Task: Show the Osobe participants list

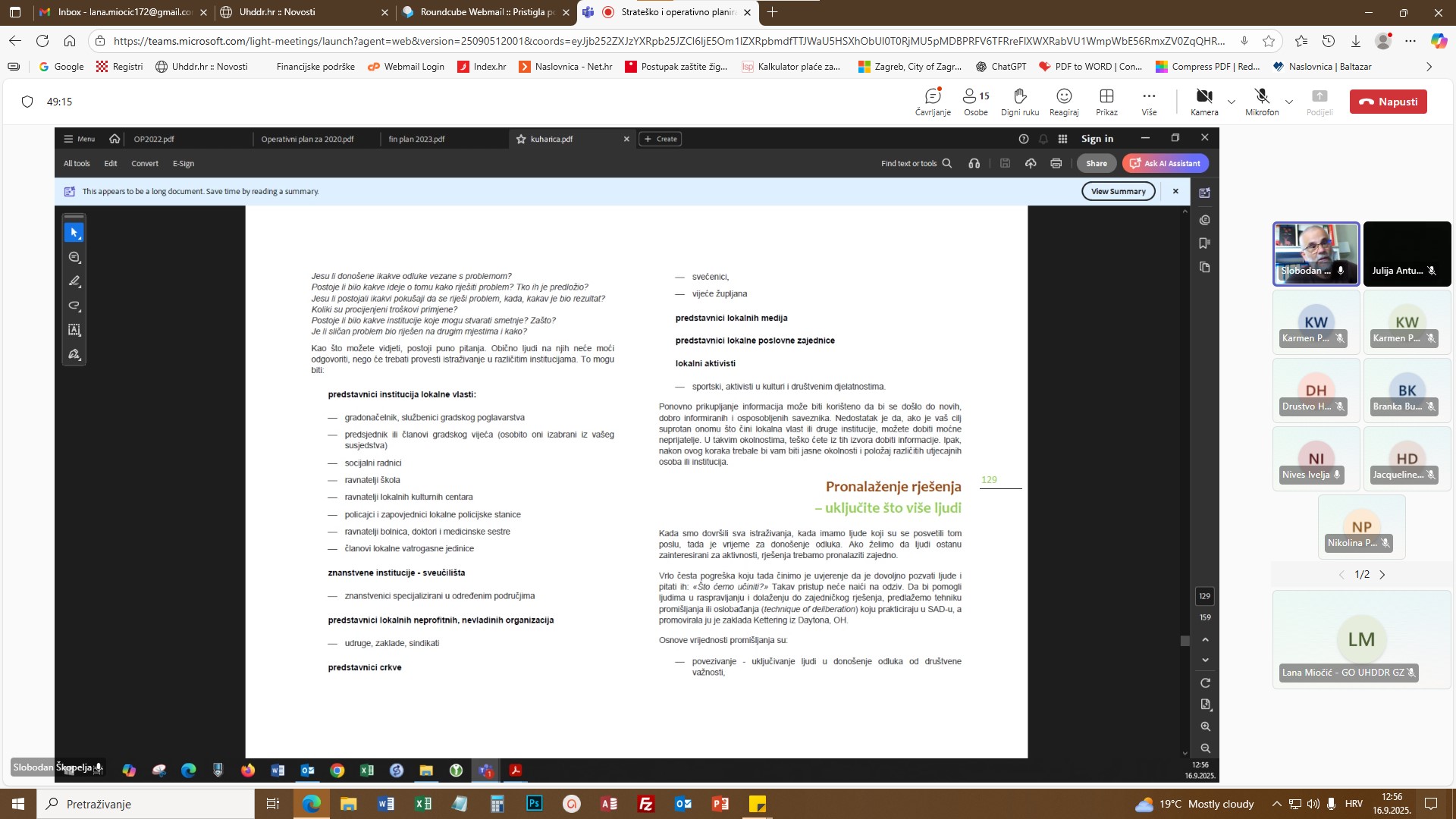Action: click(975, 102)
